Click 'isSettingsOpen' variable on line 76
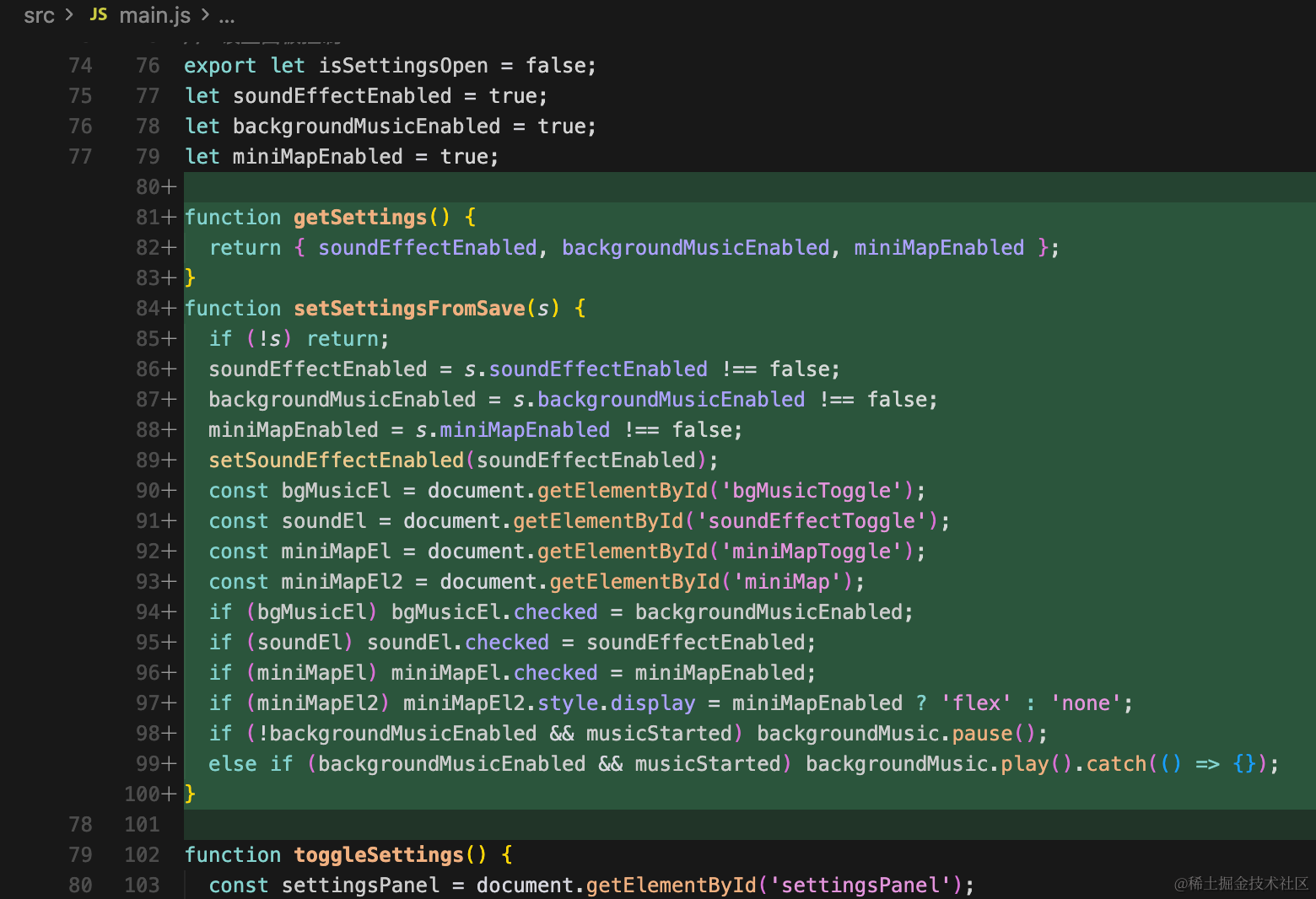This screenshot has width=1316, height=899. coord(403,66)
